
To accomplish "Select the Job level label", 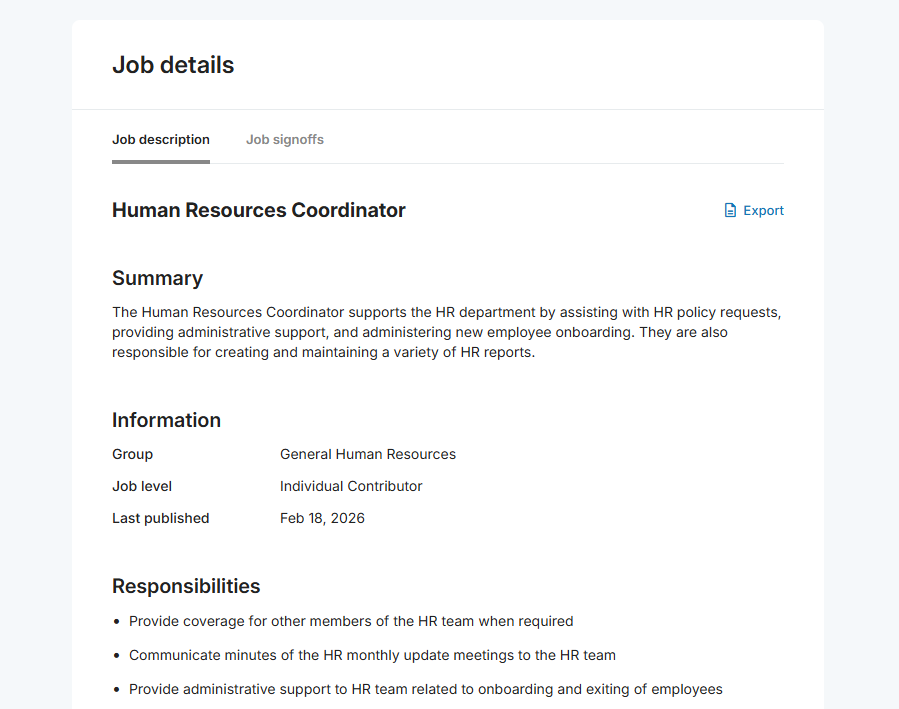I will pos(141,486).
